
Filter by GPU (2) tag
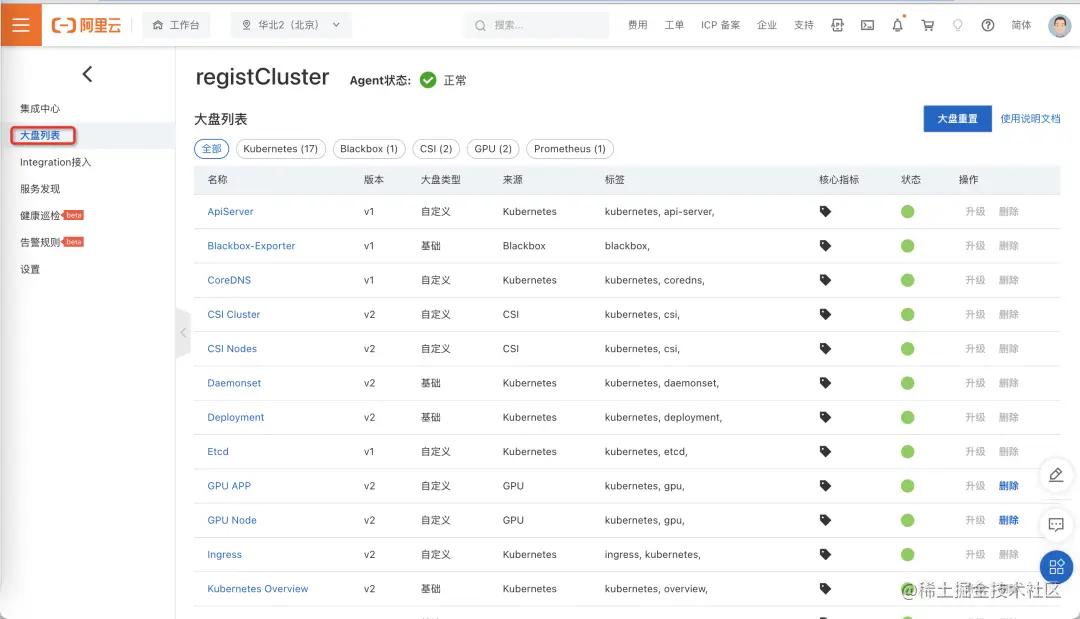tap(493, 149)
